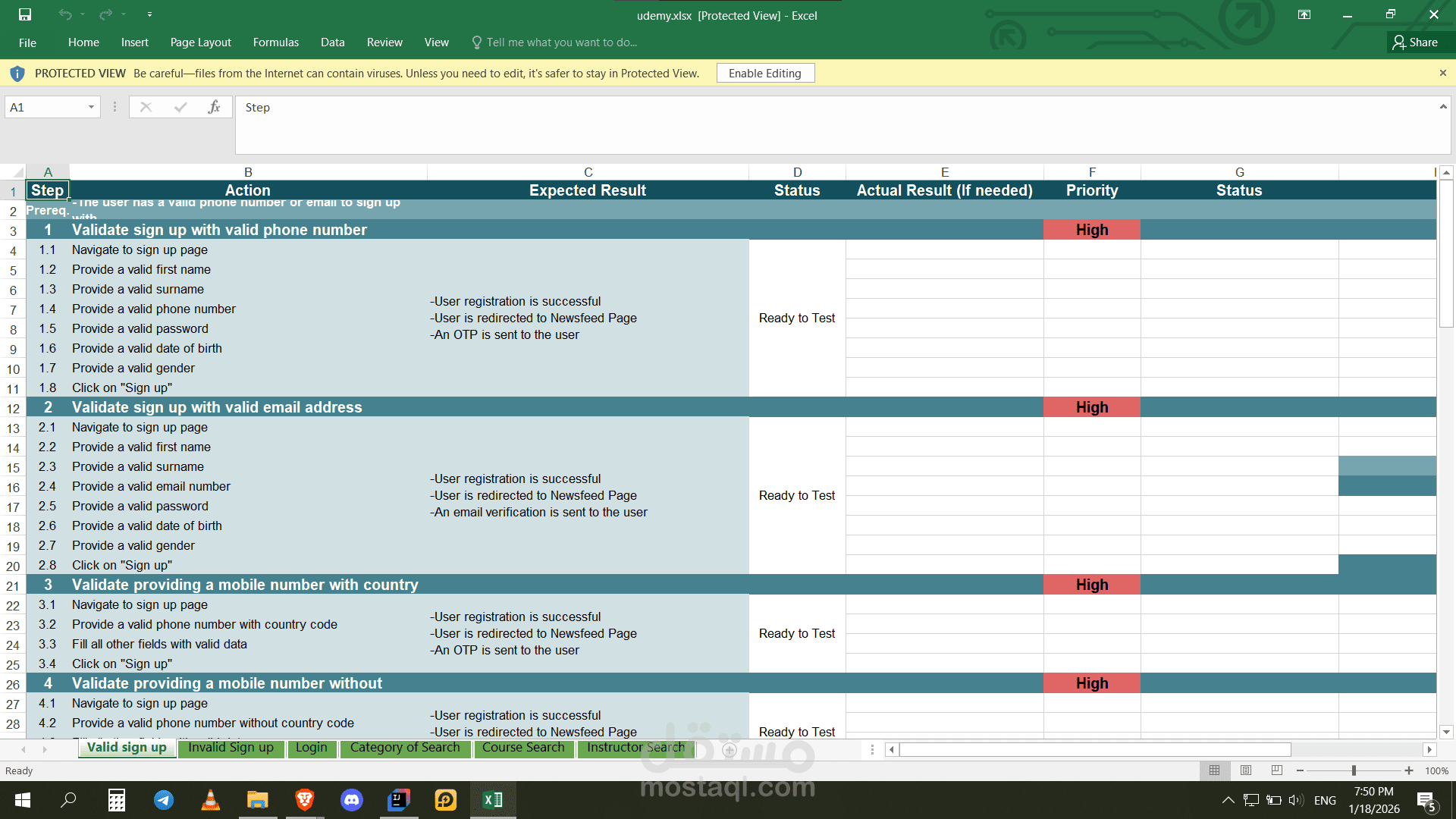Switch to the Invalid Sign up sheet
1456x819 pixels.
231,748
